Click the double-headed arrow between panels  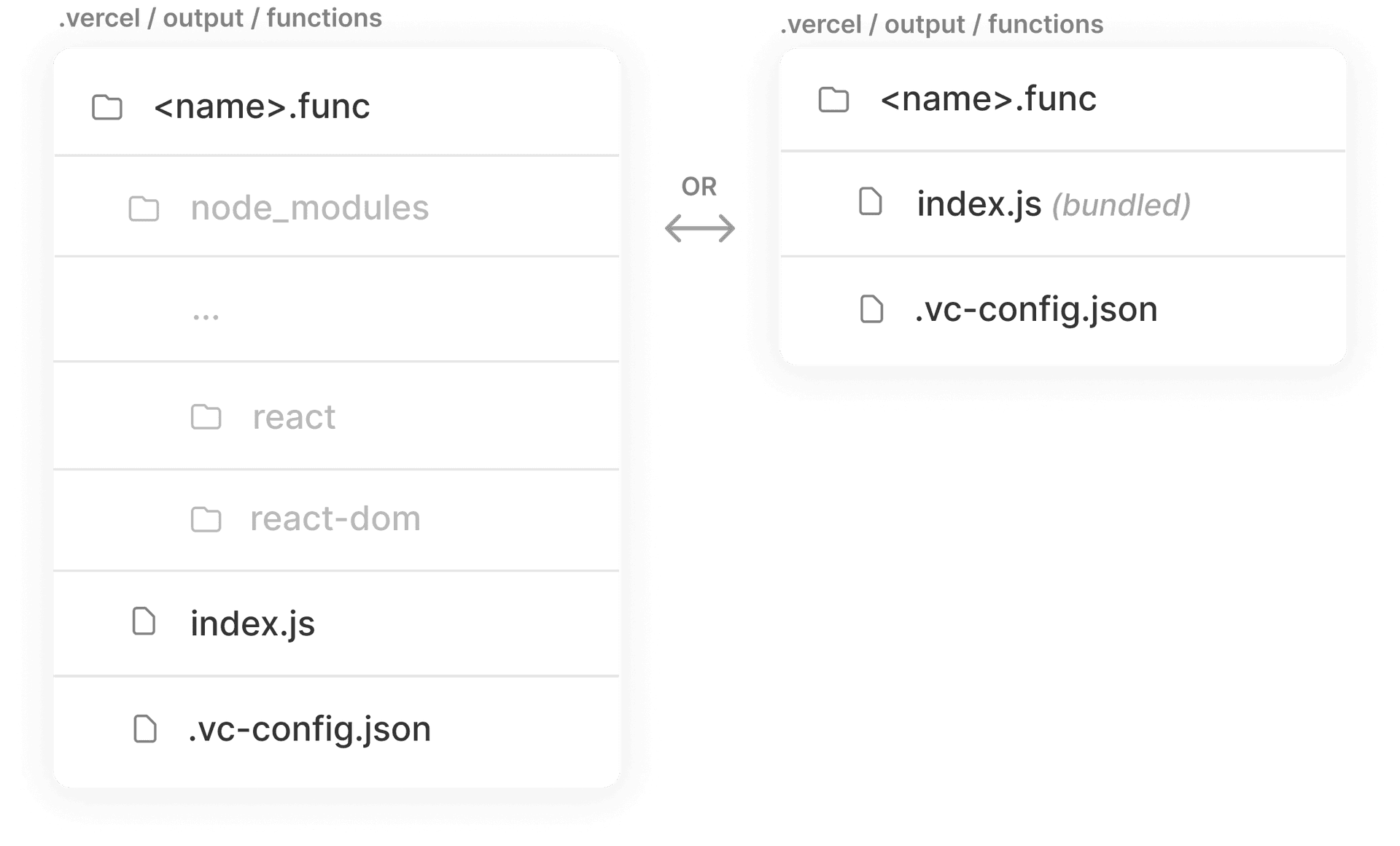coord(699,228)
